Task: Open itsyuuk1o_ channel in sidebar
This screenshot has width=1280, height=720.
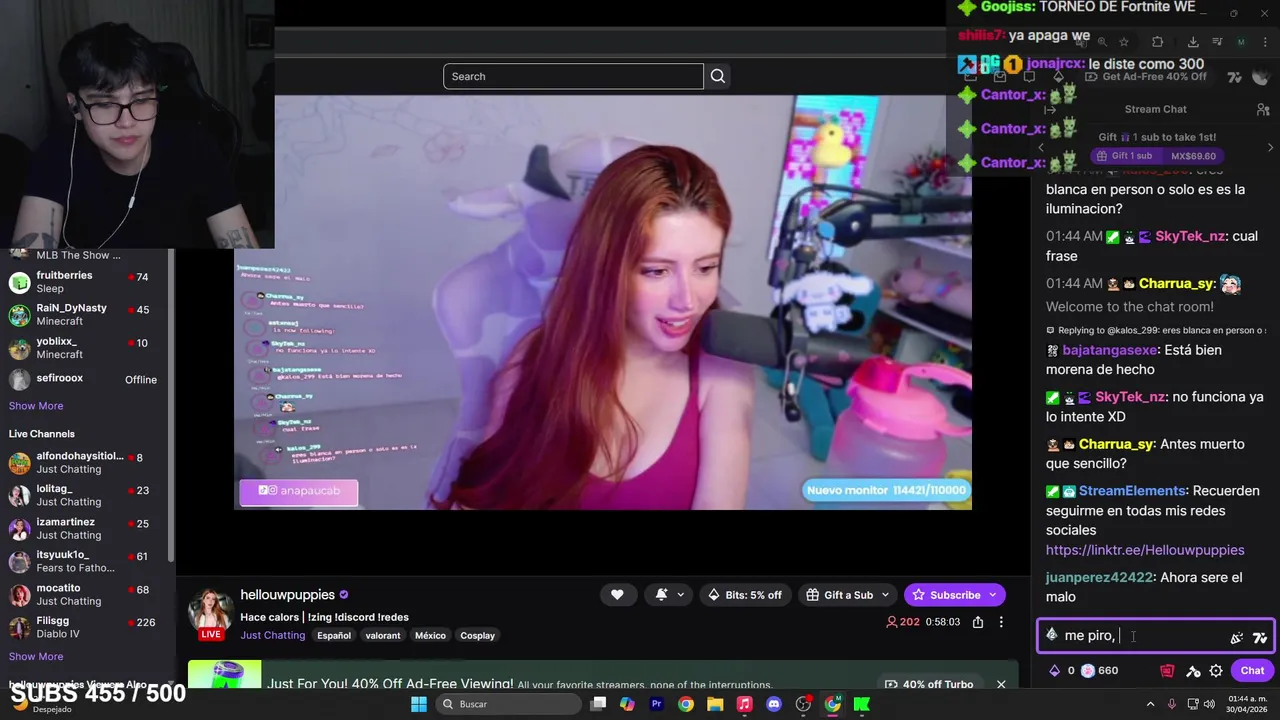Action: pyautogui.click(x=87, y=561)
